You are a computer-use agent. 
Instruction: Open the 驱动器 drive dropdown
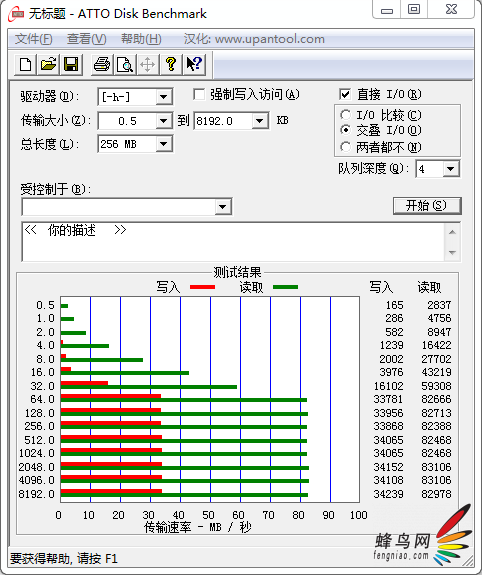pos(164,97)
